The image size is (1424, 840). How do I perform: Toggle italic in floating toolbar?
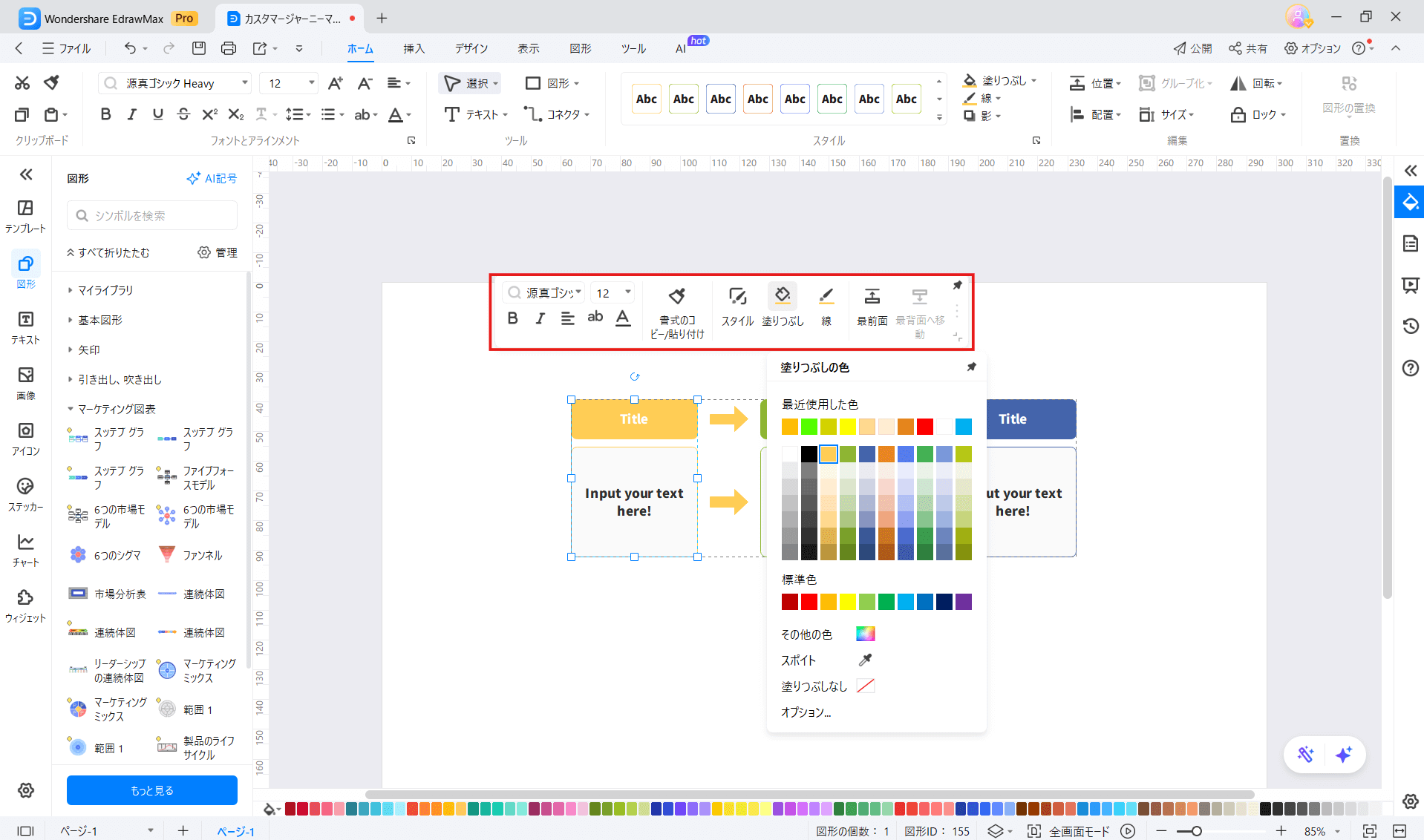point(540,318)
